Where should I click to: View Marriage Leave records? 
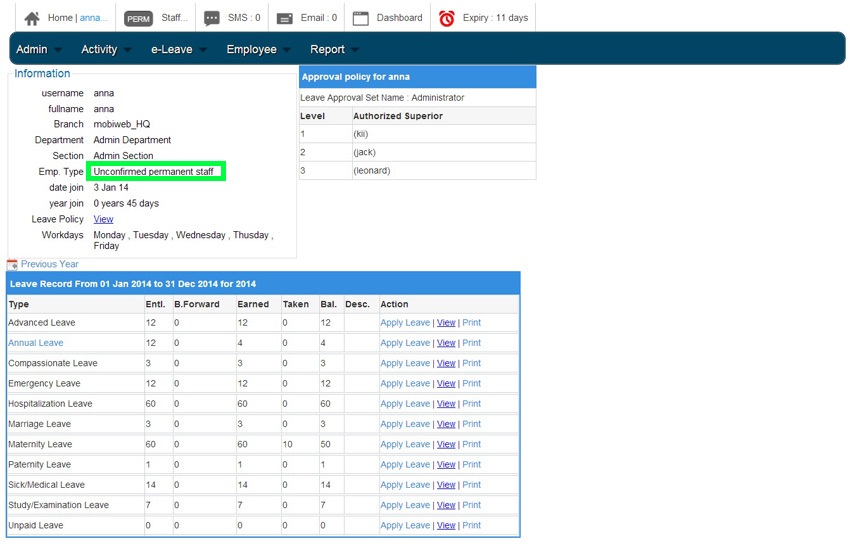[446, 424]
